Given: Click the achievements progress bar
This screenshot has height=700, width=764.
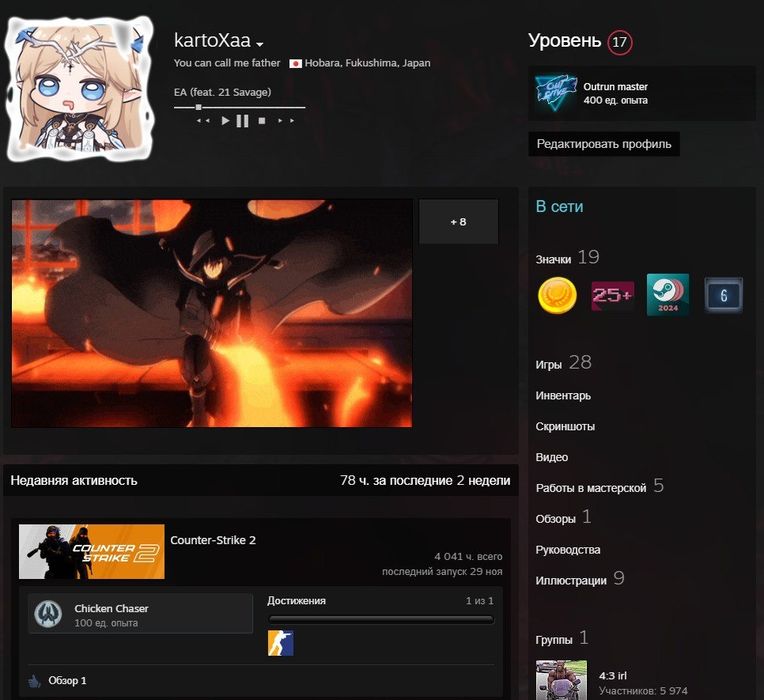Looking at the screenshot, I should pos(381,620).
